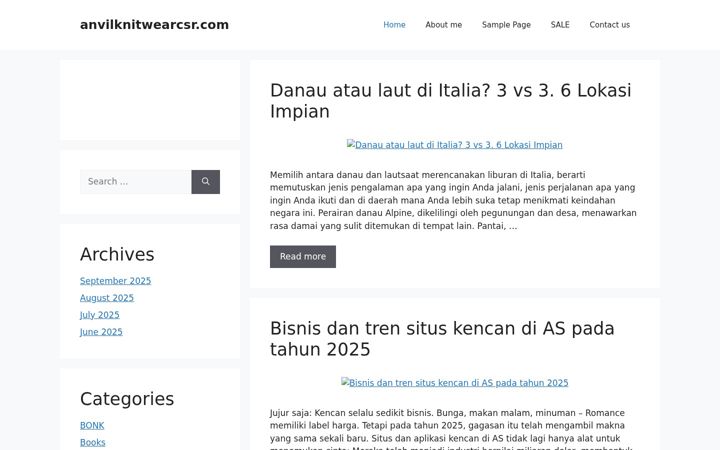The image size is (720, 450).
Task: Open the September 2025 archive
Action: click(115, 281)
